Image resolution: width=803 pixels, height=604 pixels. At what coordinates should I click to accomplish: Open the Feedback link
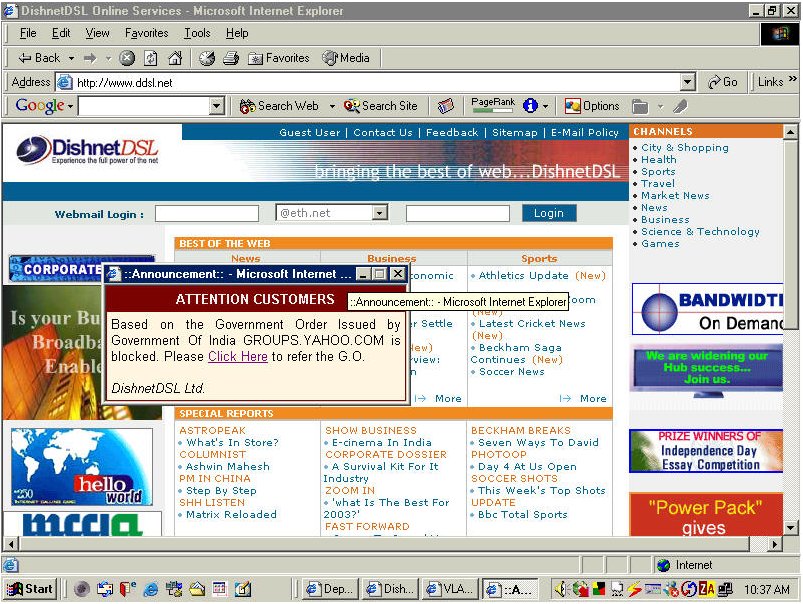[452, 133]
